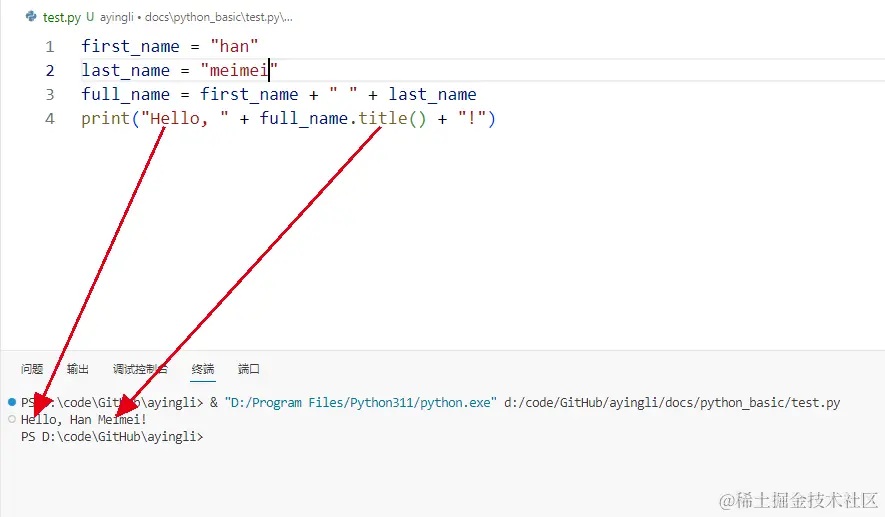
Task: Switch to the 输出 (Output) tab
Action: (78, 369)
